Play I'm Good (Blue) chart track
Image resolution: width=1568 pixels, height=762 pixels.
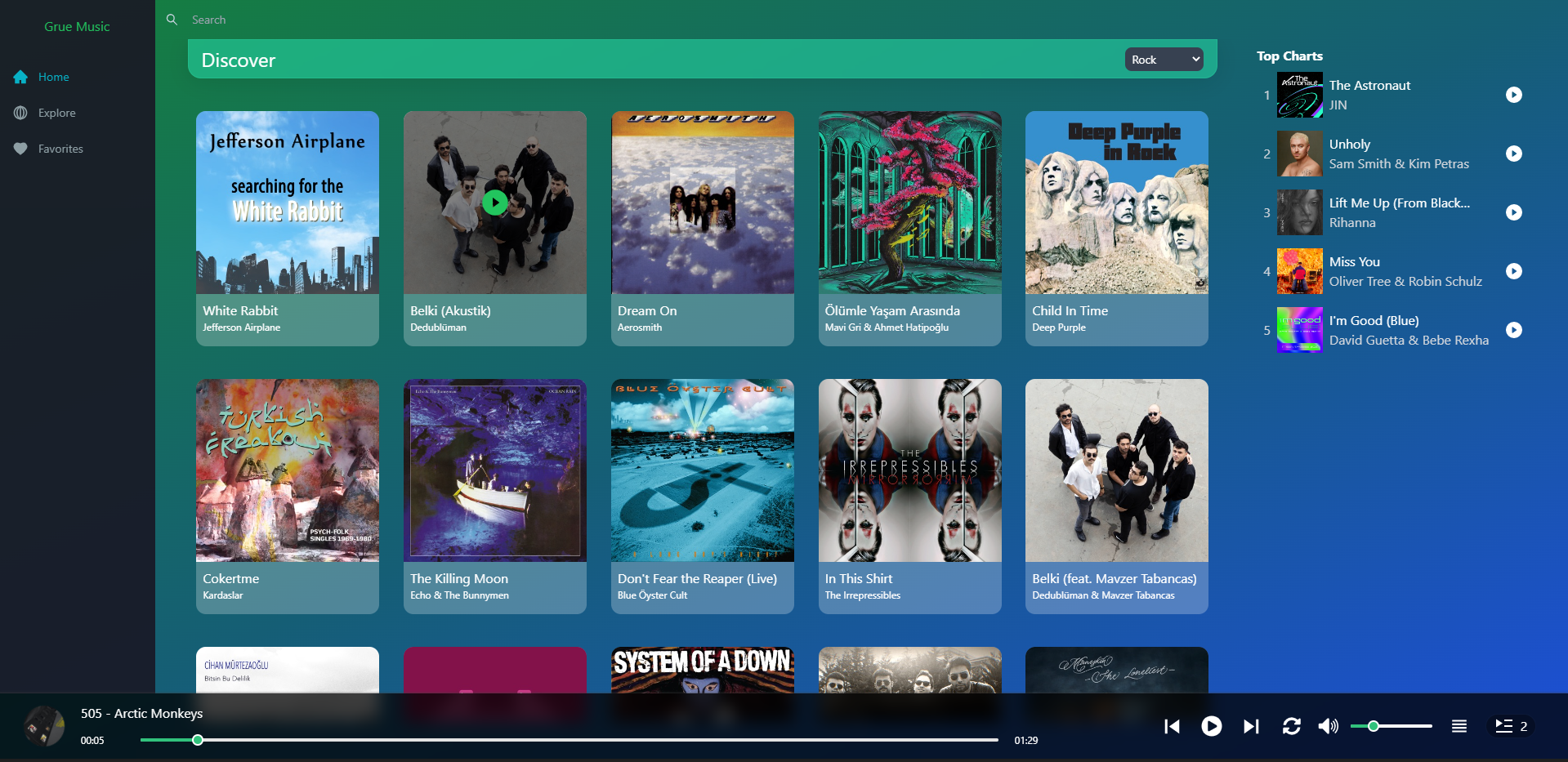1514,330
